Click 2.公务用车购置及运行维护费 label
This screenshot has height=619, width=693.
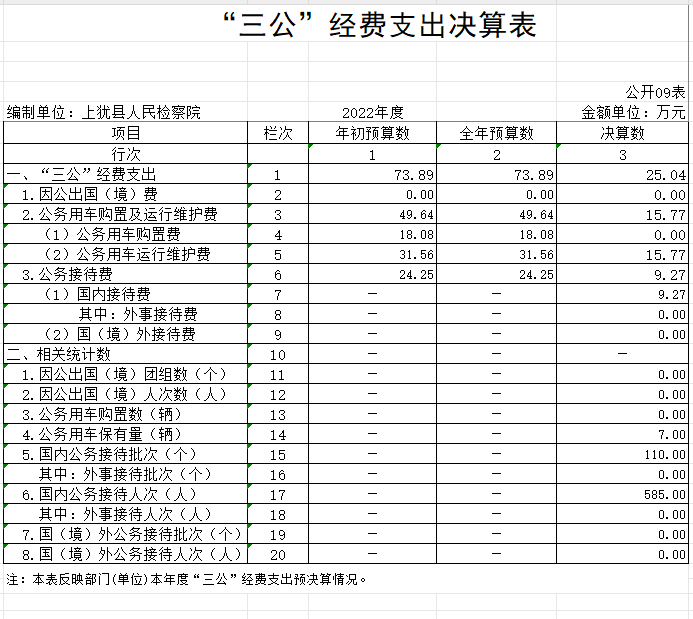pos(120,214)
